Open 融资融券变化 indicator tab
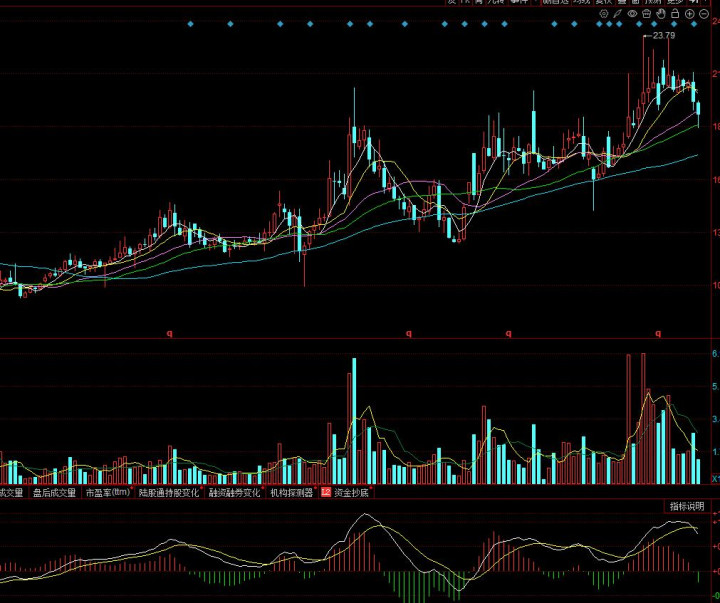Screen dimensions: 720x603 [234, 493]
